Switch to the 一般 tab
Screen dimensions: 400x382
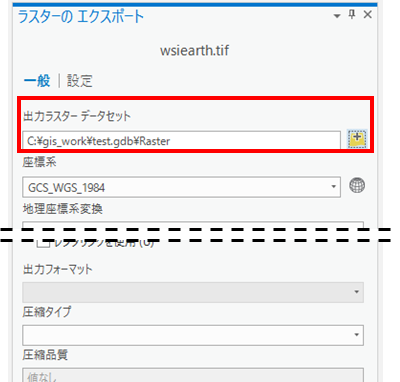point(37,81)
